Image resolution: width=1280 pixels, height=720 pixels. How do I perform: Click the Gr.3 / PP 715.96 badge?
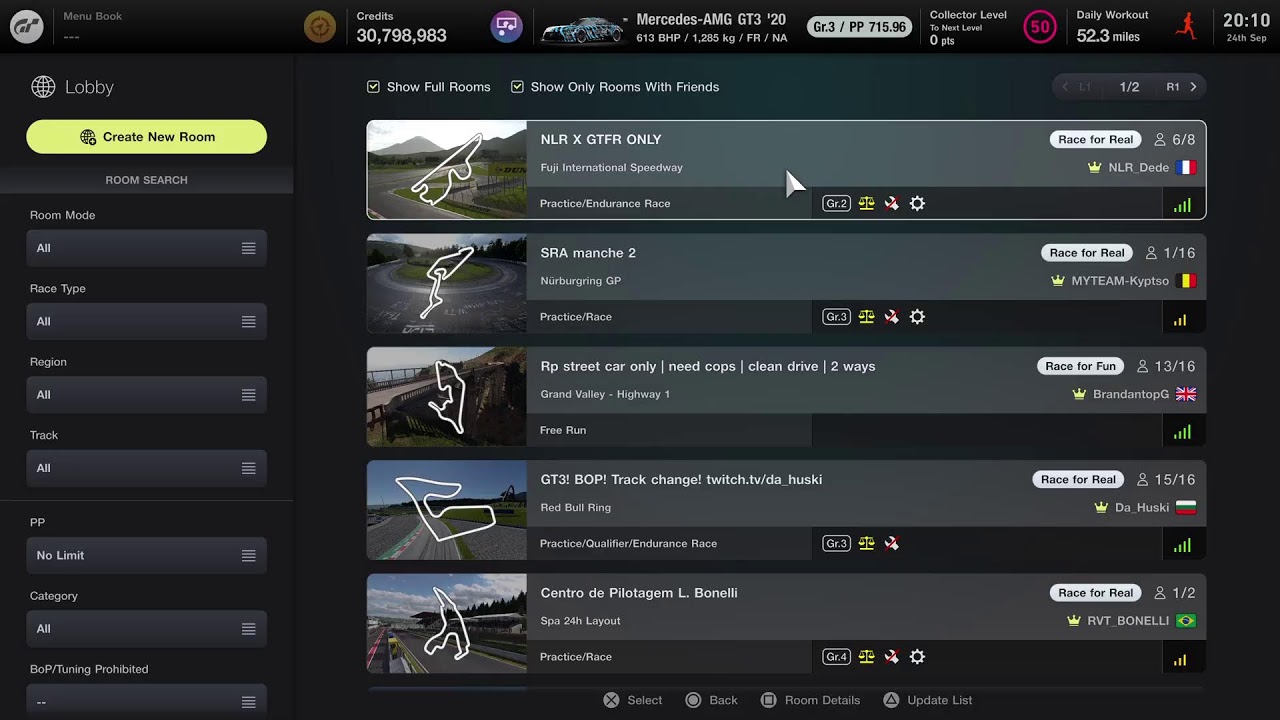coord(860,27)
